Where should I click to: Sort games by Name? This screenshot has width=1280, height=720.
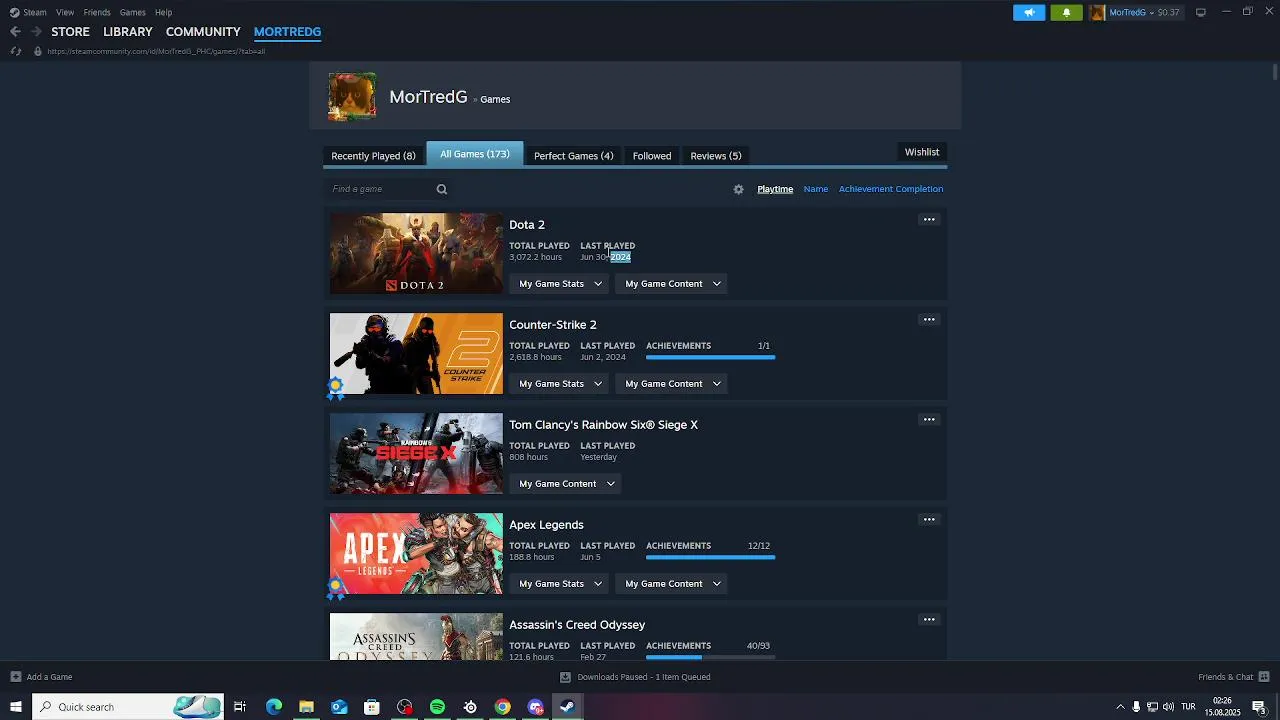tap(816, 189)
